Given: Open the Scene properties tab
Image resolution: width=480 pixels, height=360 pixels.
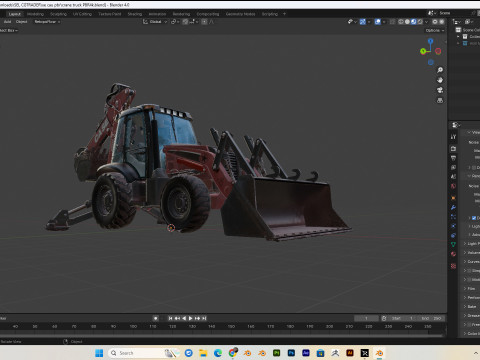Looking at the screenshot, I should pos(453,176).
